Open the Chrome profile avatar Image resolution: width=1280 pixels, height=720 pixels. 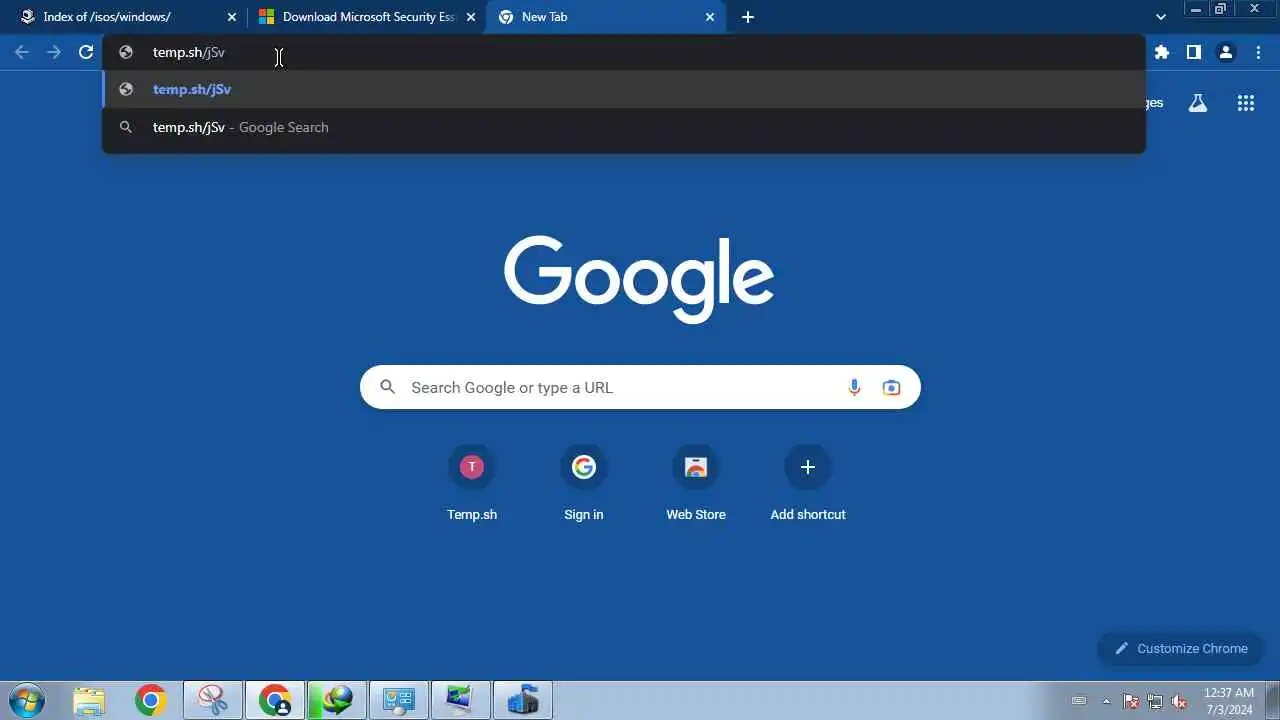(1226, 52)
